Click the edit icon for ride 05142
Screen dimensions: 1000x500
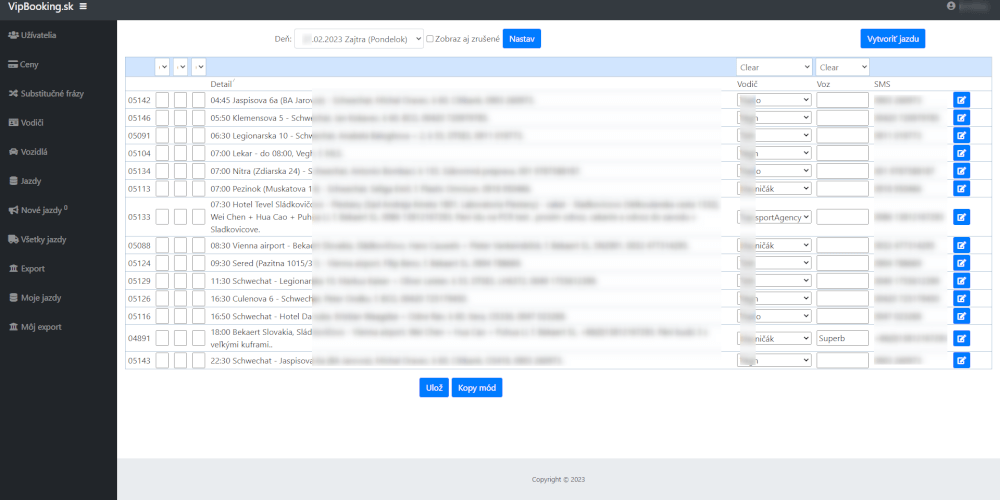point(961,100)
